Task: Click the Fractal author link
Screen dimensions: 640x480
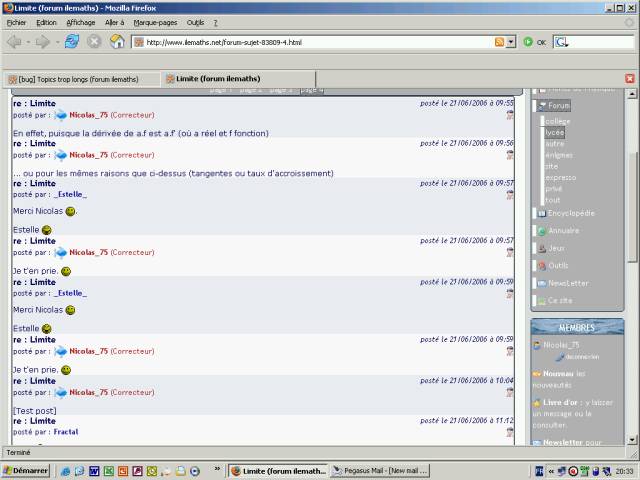Action: pyautogui.click(x=67, y=432)
